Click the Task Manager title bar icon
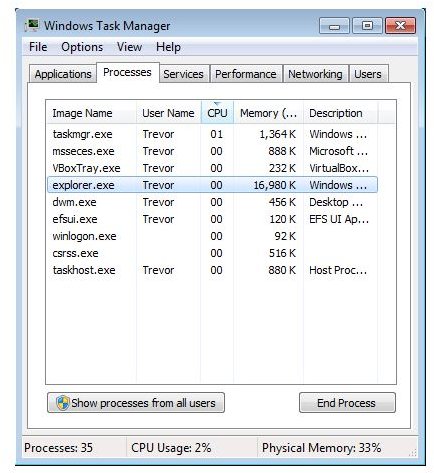 tap(32, 25)
